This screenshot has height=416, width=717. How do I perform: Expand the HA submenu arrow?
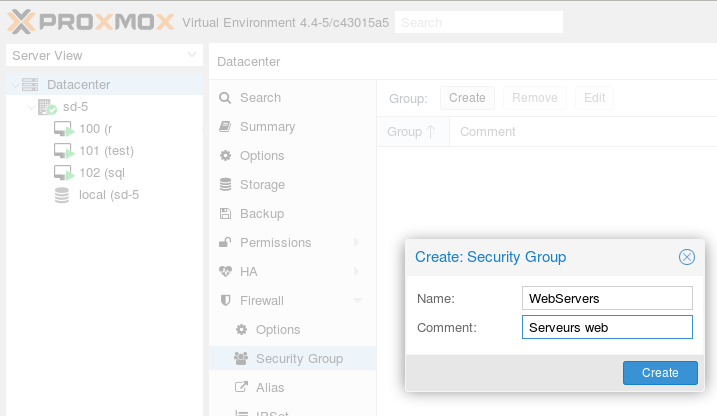tap(357, 272)
